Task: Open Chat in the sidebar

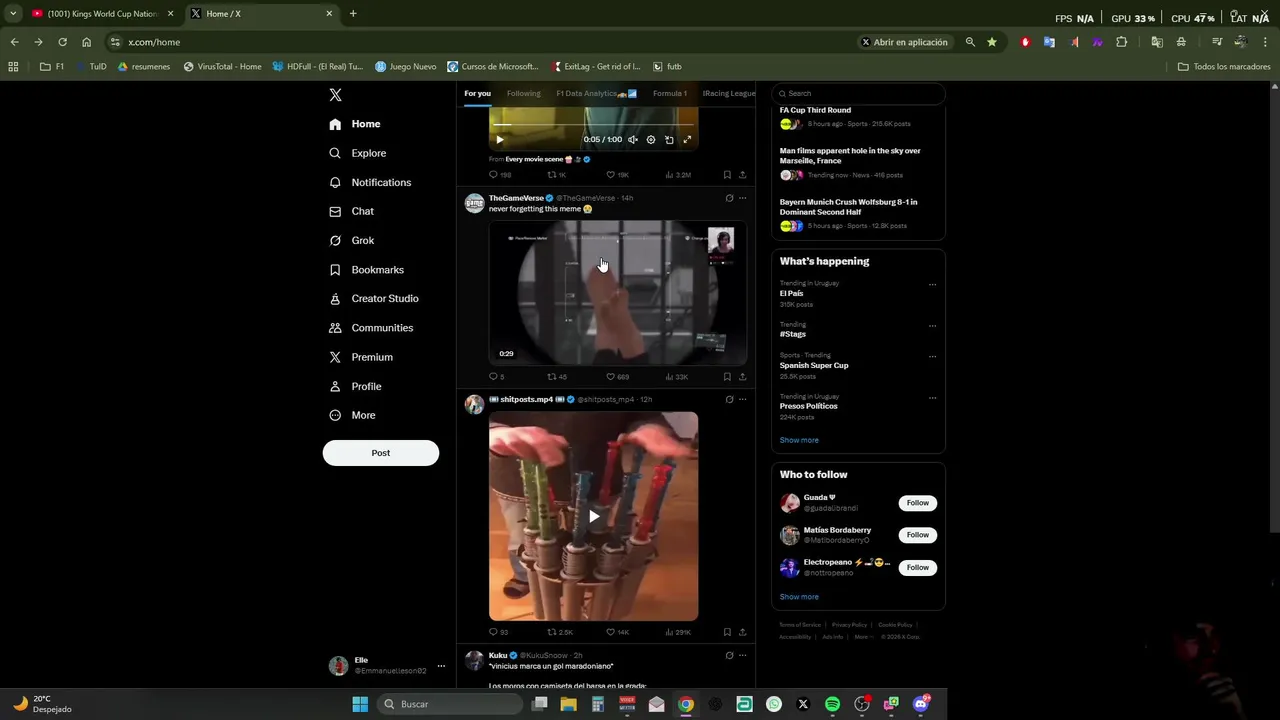Action: pyautogui.click(x=351, y=211)
